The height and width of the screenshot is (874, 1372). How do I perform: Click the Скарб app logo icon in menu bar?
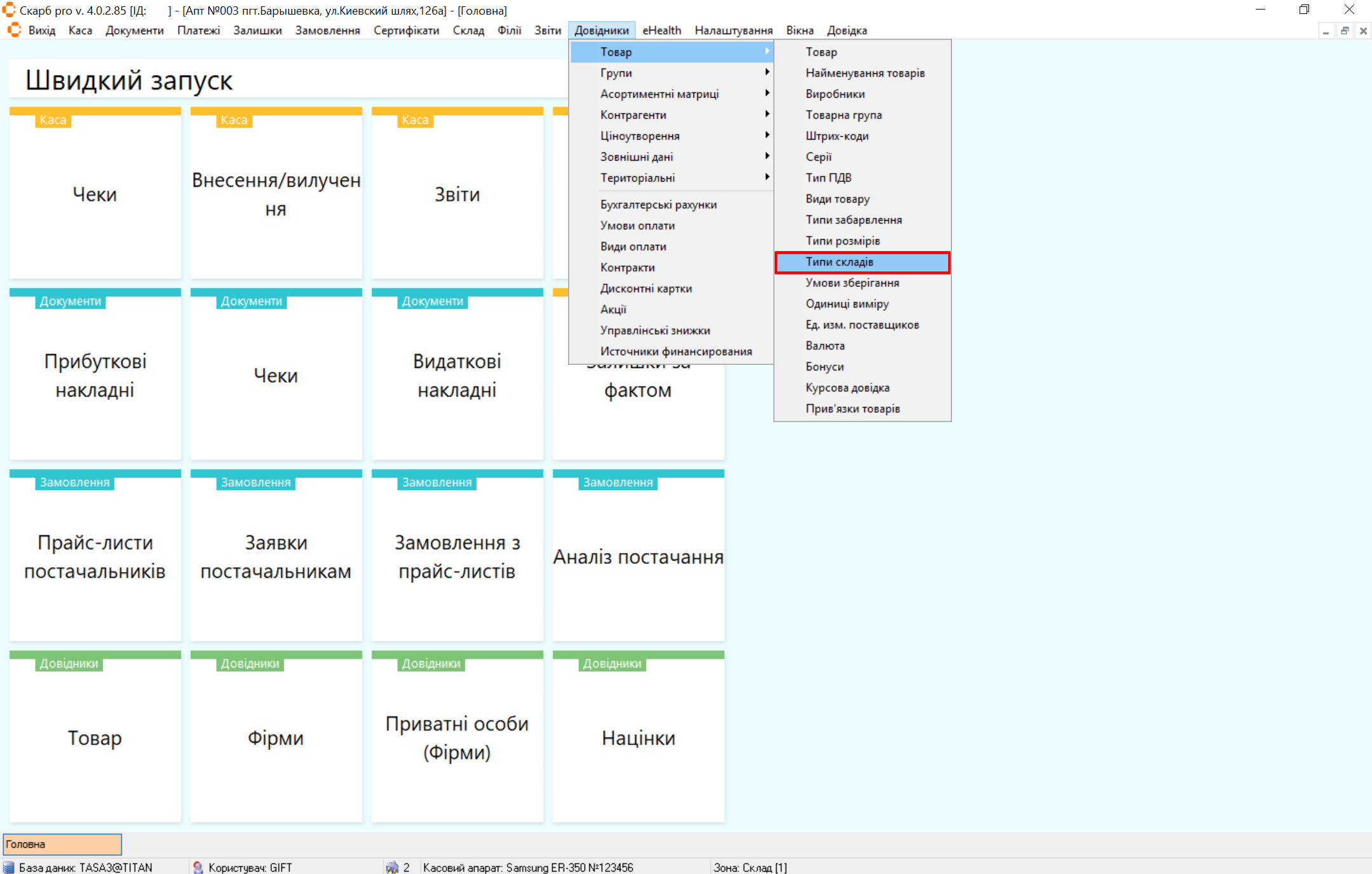point(14,30)
